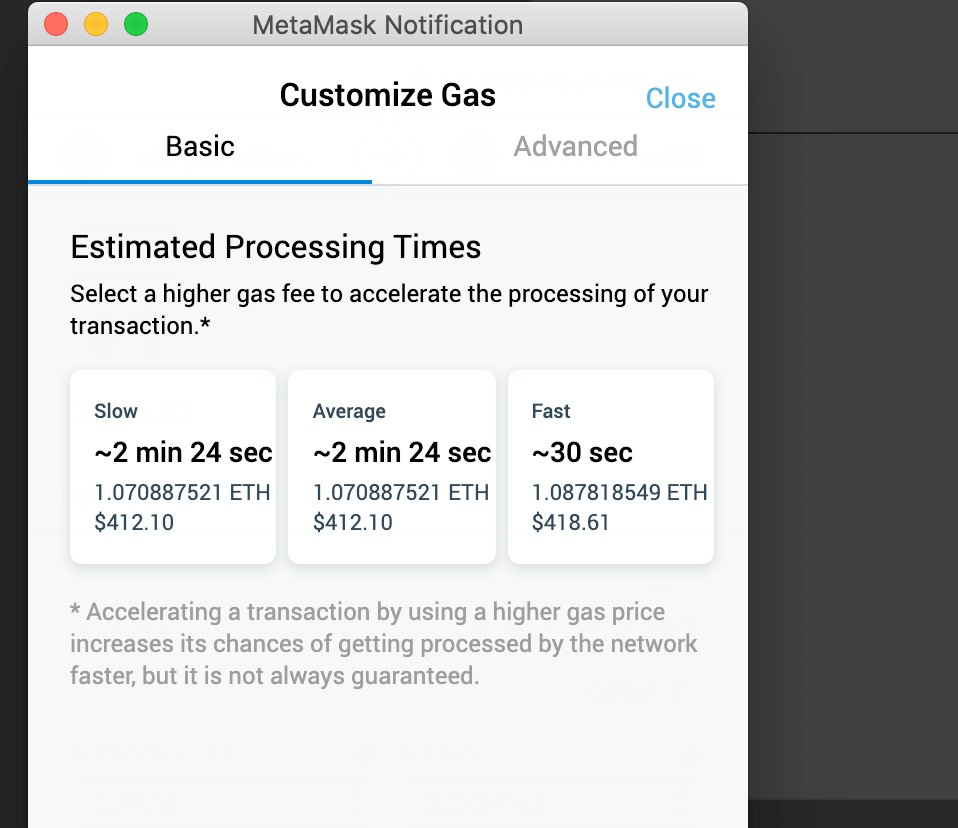Image resolution: width=958 pixels, height=828 pixels.
Task: Click the gray accelerating transaction footnote
Action: [384, 644]
